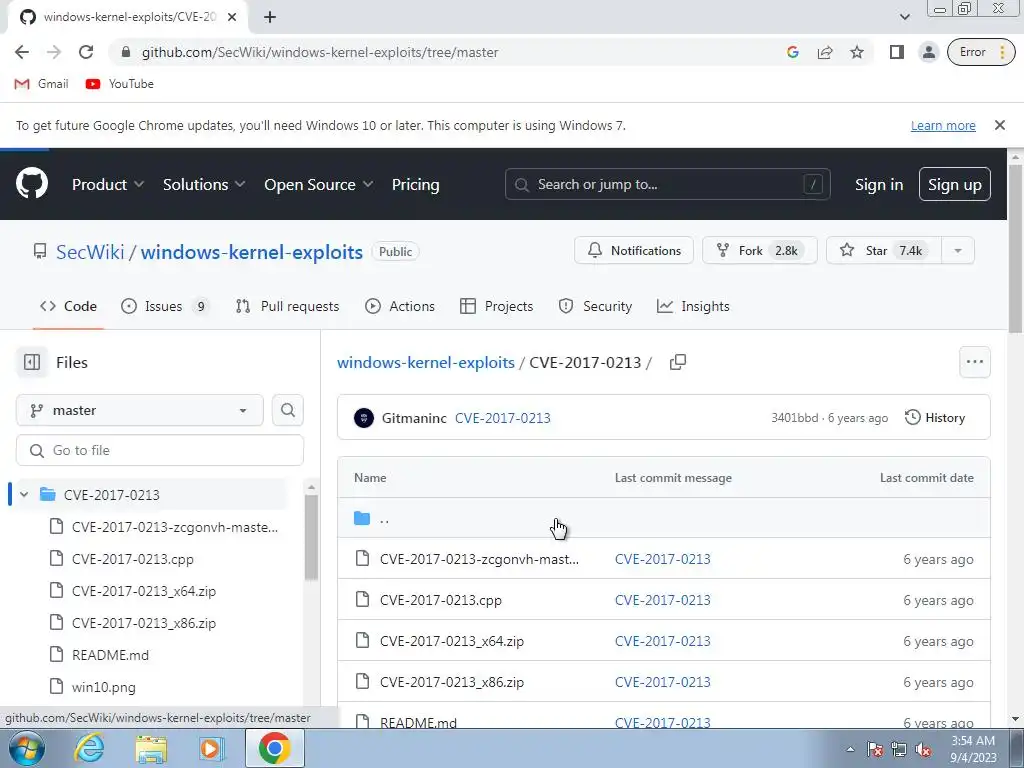Expand the Product menu
The width and height of the screenshot is (1024, 768).
coord(108,185)
